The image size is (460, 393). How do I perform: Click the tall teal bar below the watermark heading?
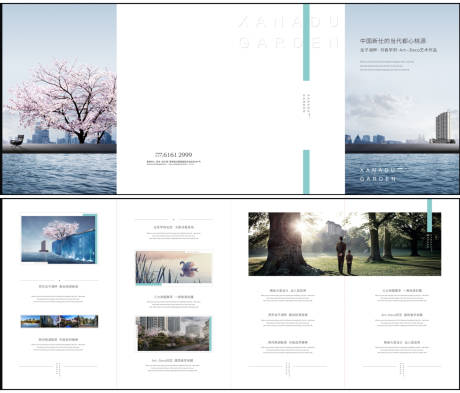click(306, 42)
